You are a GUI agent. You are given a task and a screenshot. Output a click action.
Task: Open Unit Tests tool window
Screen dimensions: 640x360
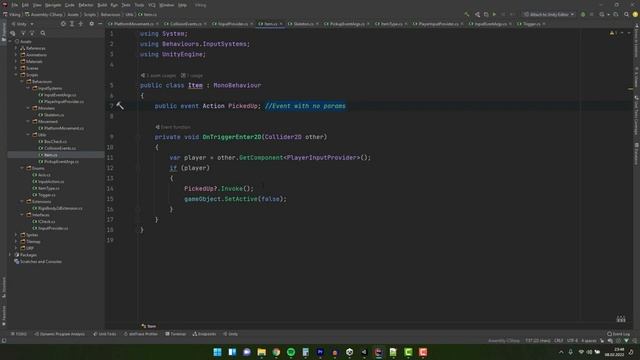[x=104, y=334]
